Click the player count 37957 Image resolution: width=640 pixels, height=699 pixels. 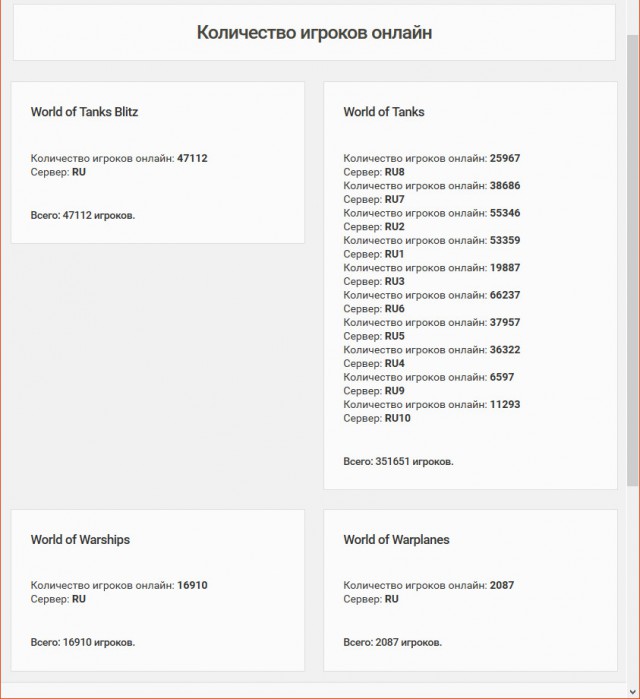pos(505,322)
